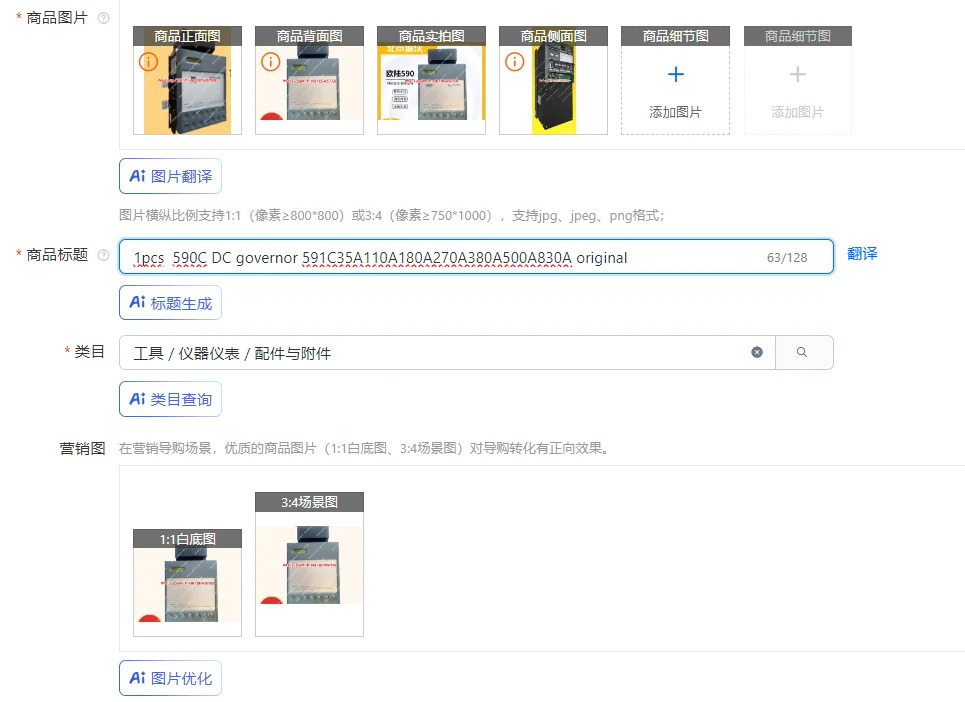Click the 63/128 character counter text
The width and height of the screenshot is (965, 702).
click(787, 258)
